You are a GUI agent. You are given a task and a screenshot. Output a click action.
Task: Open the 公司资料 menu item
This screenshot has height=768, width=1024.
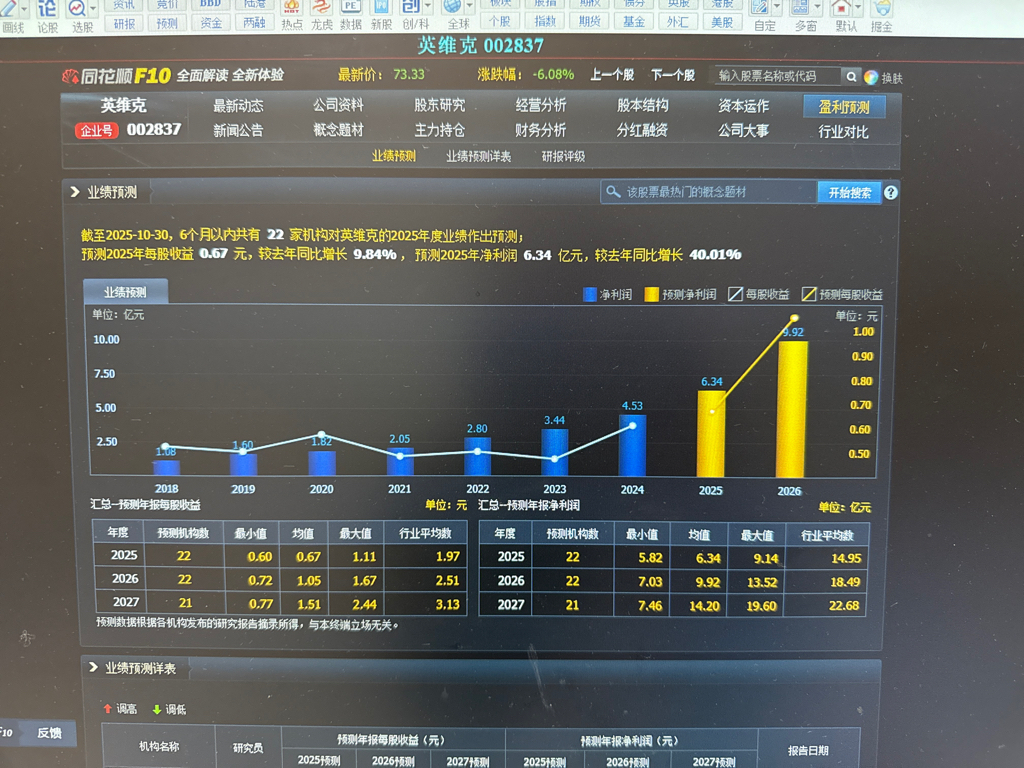tap(338, 105)
